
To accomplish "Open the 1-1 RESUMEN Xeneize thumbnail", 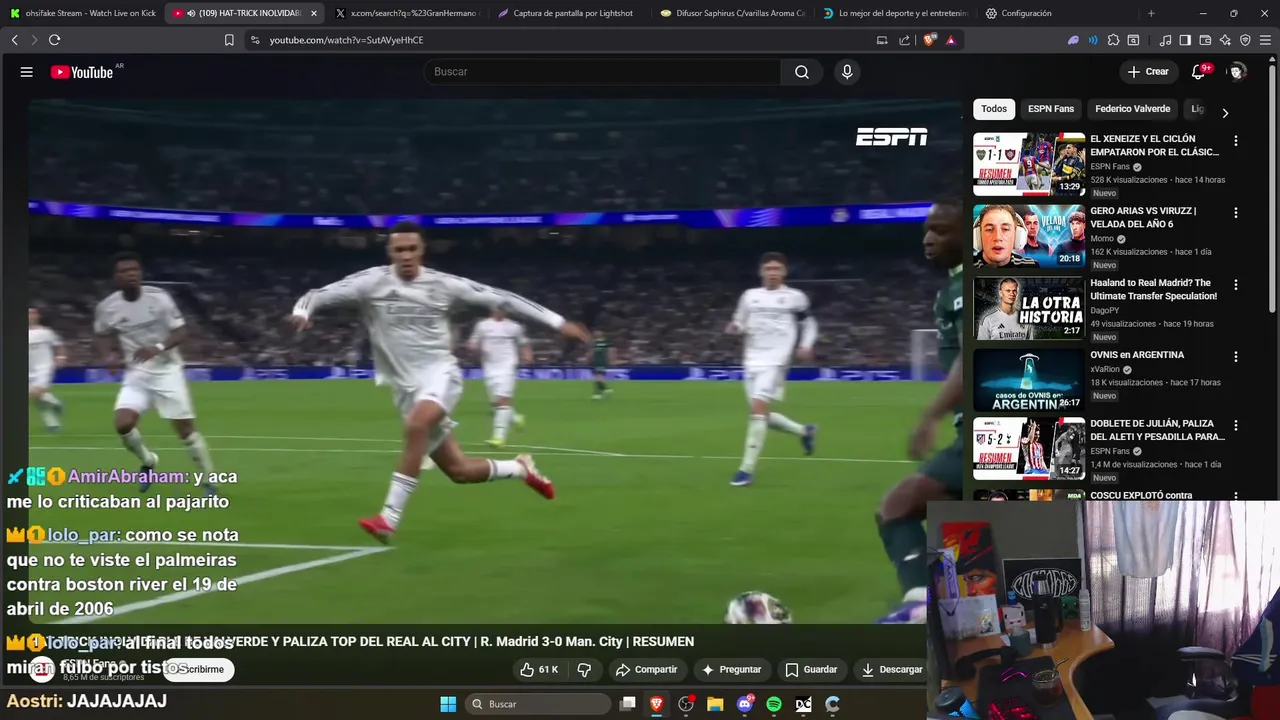I will click(x=1029, y=164).
